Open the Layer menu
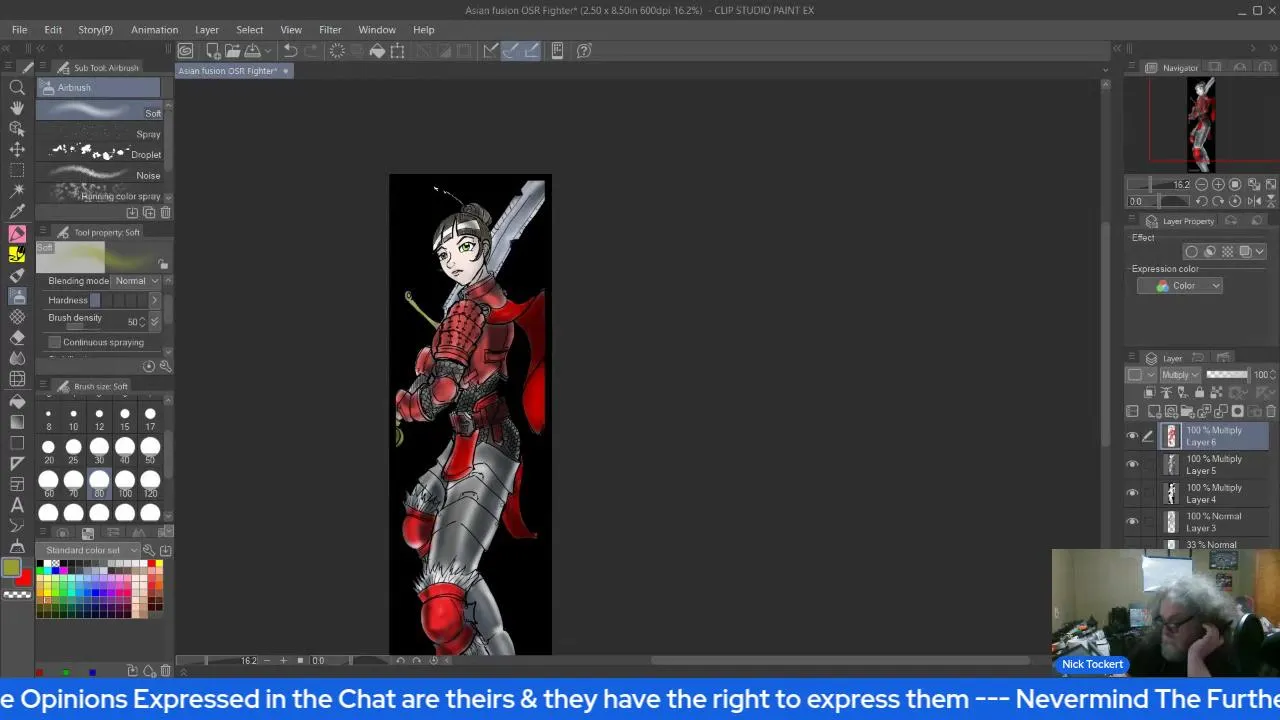The image size is (1280, 720). (207, 30)
